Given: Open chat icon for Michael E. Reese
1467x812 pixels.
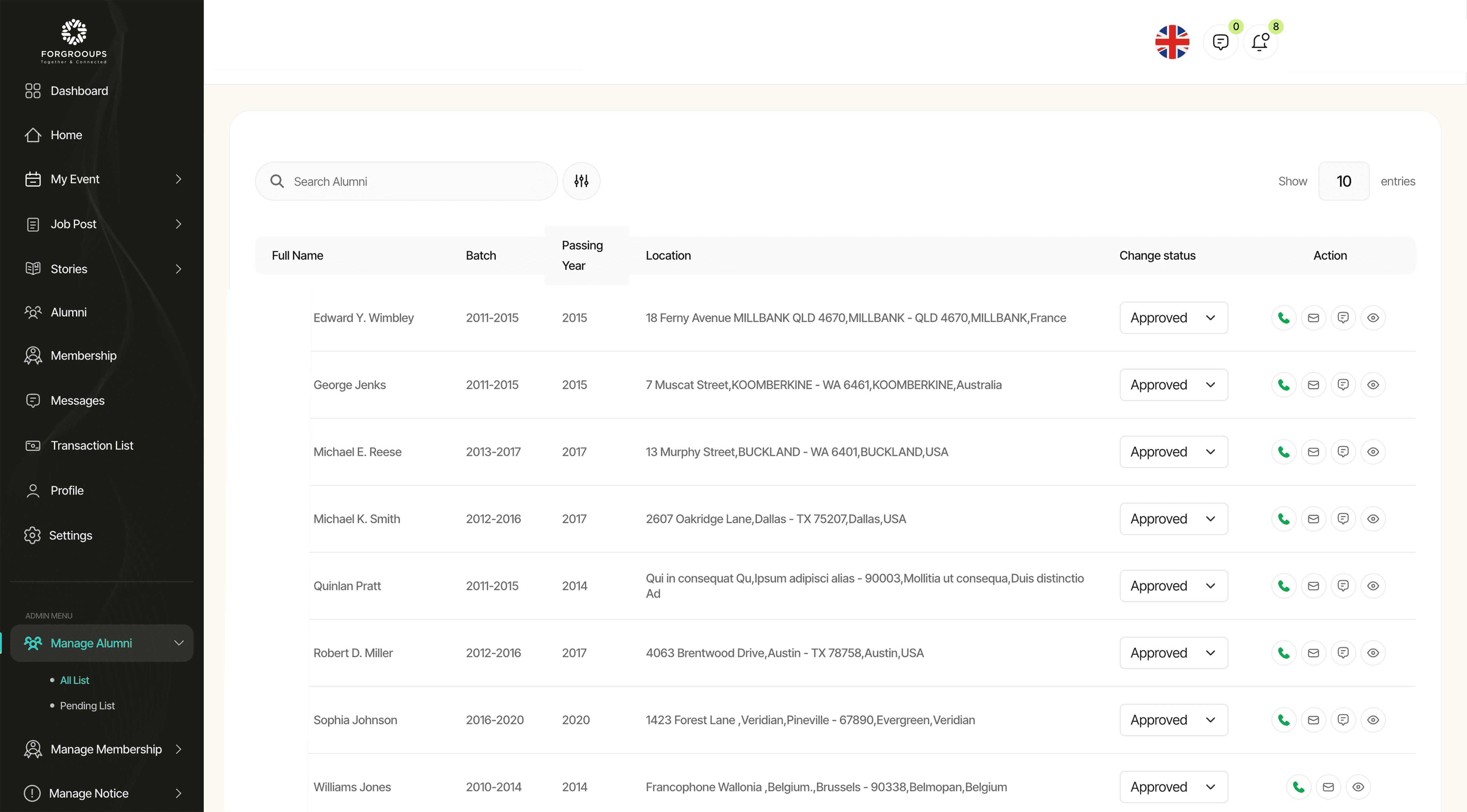Looking at the screenshot, I should [1343, 452].
